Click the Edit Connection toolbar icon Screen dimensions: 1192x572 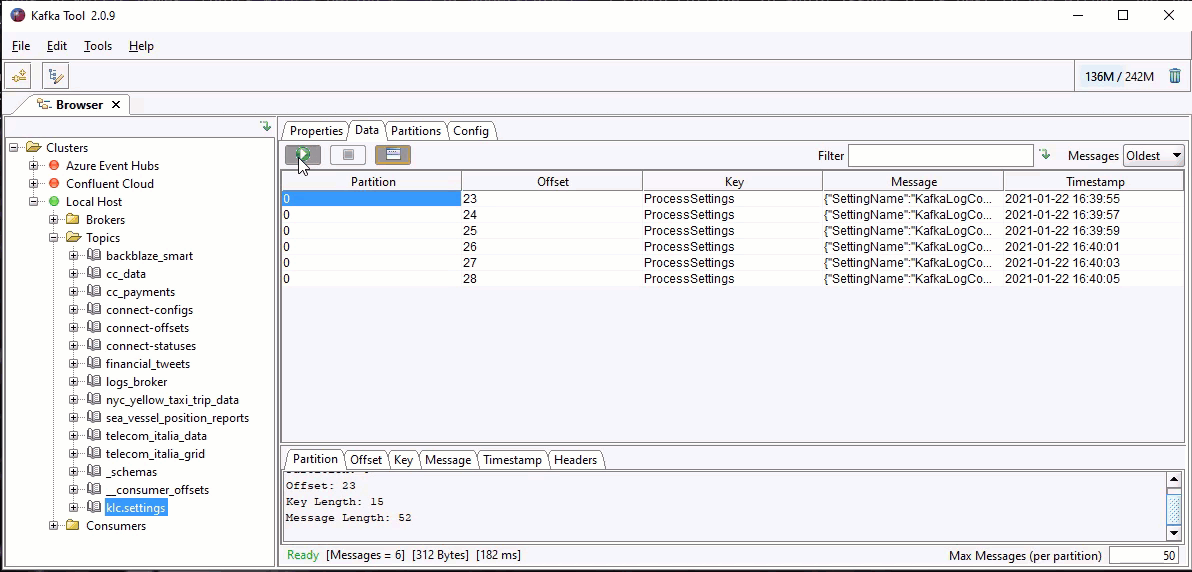click(55, 75)
